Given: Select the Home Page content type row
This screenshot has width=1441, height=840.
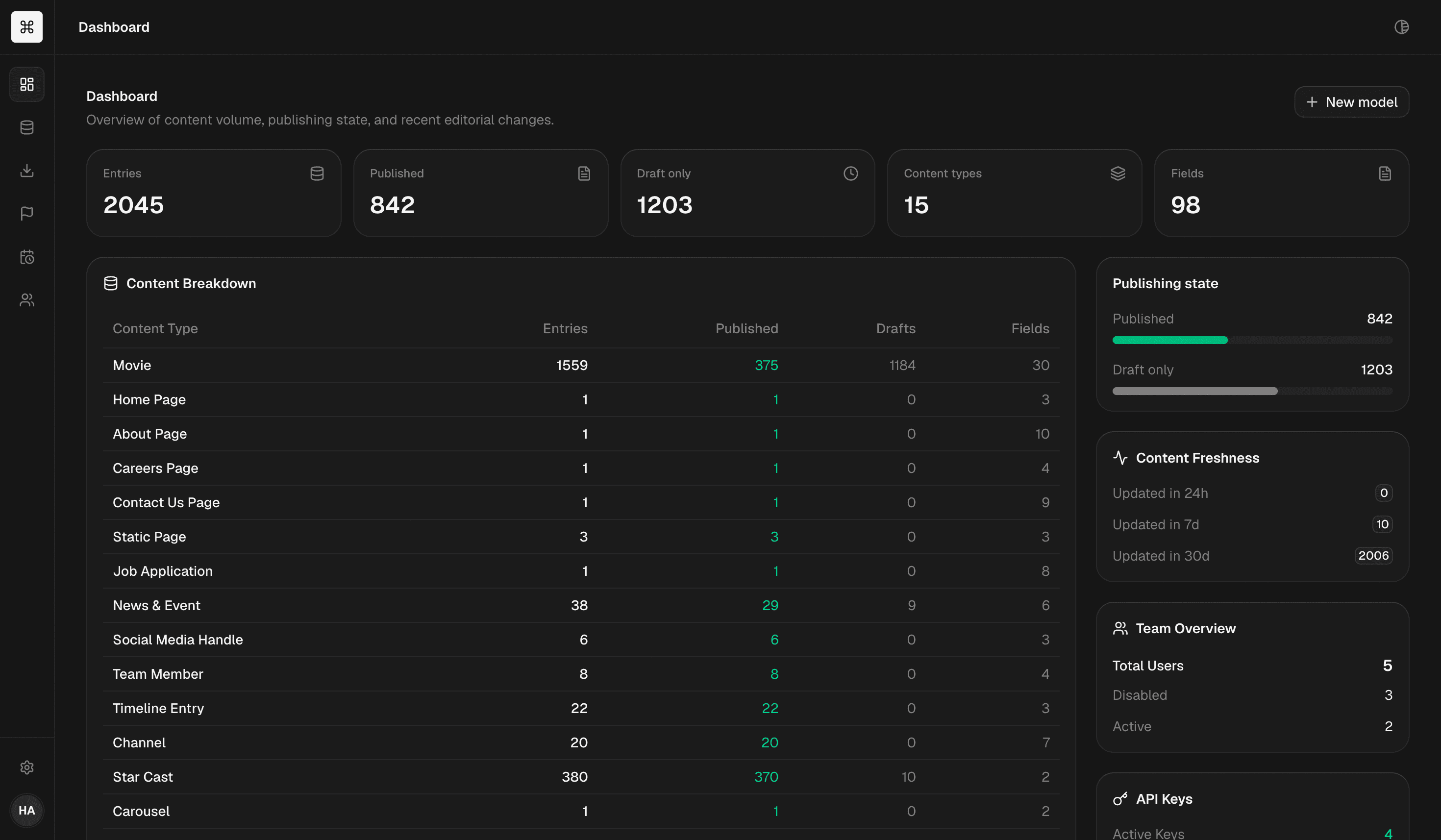Looking at the screenshot, I should coord(581,400).
